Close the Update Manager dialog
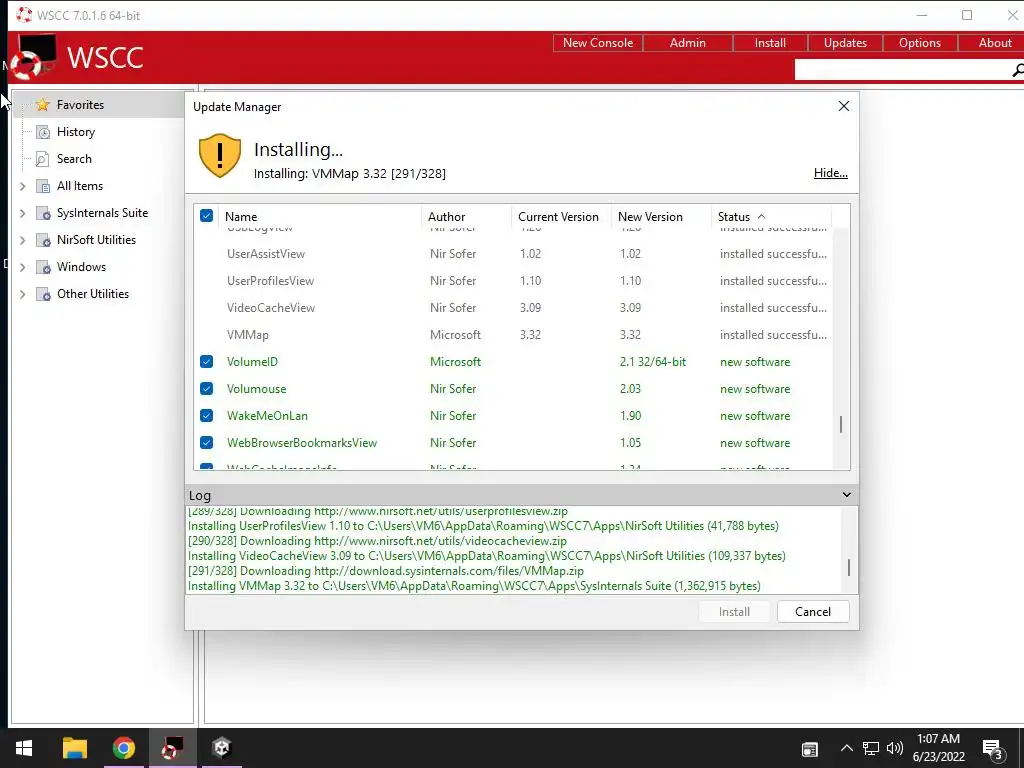The image size is (1024, 768). 844,106
